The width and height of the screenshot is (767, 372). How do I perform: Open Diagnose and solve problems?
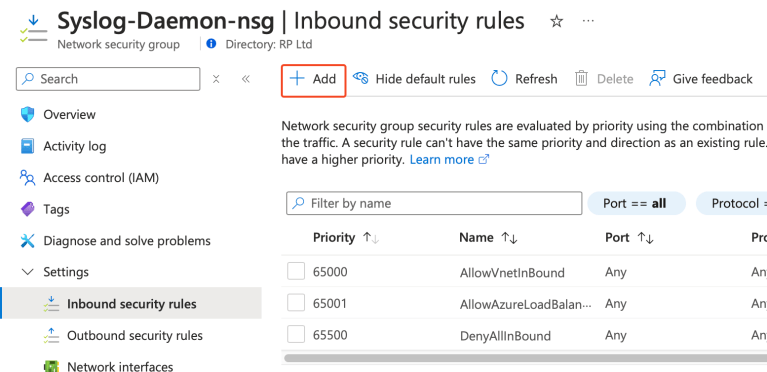pyautogui.click(x=127, y=241)
